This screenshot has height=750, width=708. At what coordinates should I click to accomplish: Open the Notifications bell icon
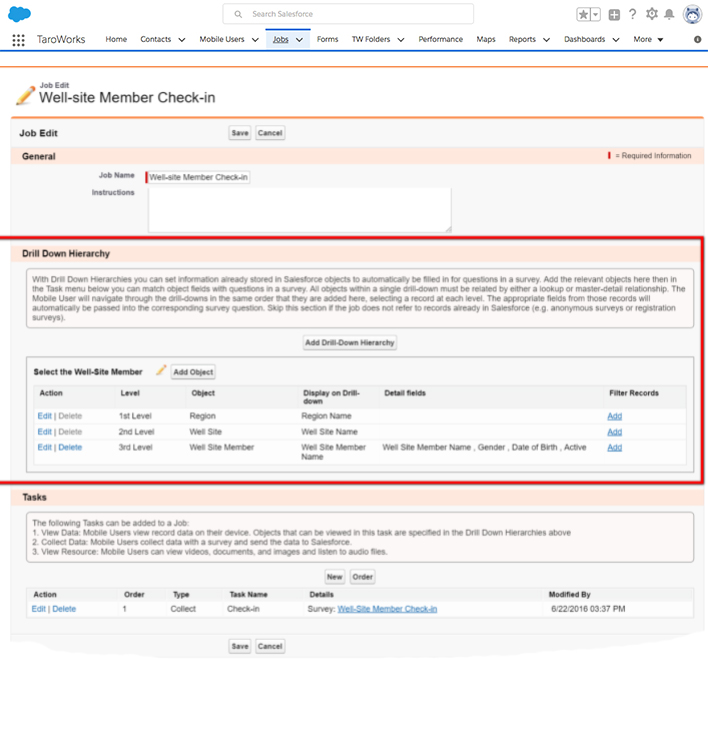pyautogui.click(x=669, y=14)
